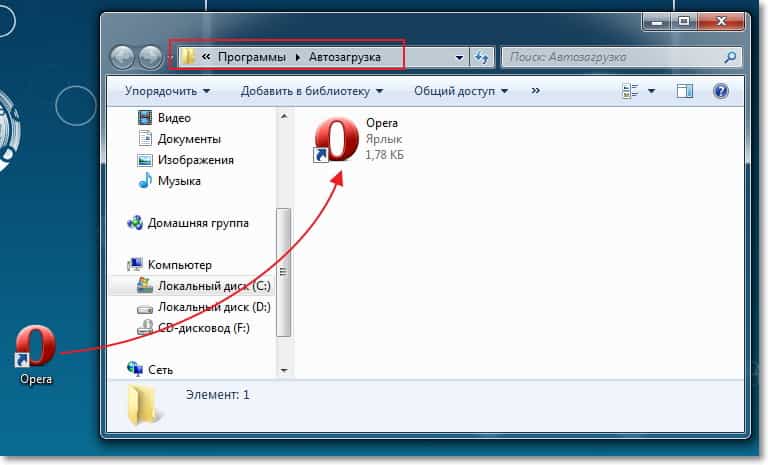This screenshot has height=465, width=768.
Task: Click the 1,78 КБ size text
Action: click(x=384, y=155)
